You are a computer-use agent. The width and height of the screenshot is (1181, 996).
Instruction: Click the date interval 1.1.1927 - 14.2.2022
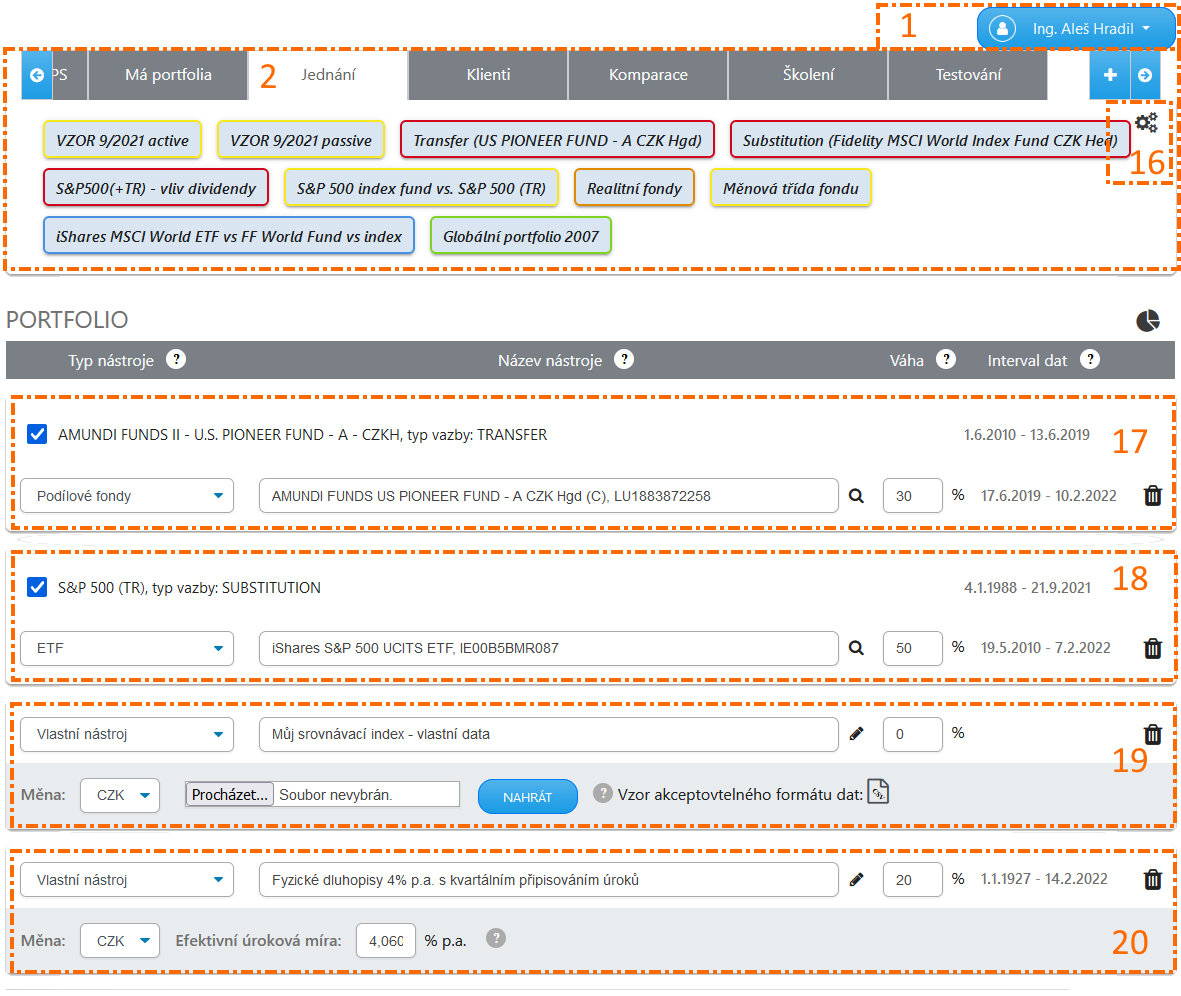point(1044,879)
